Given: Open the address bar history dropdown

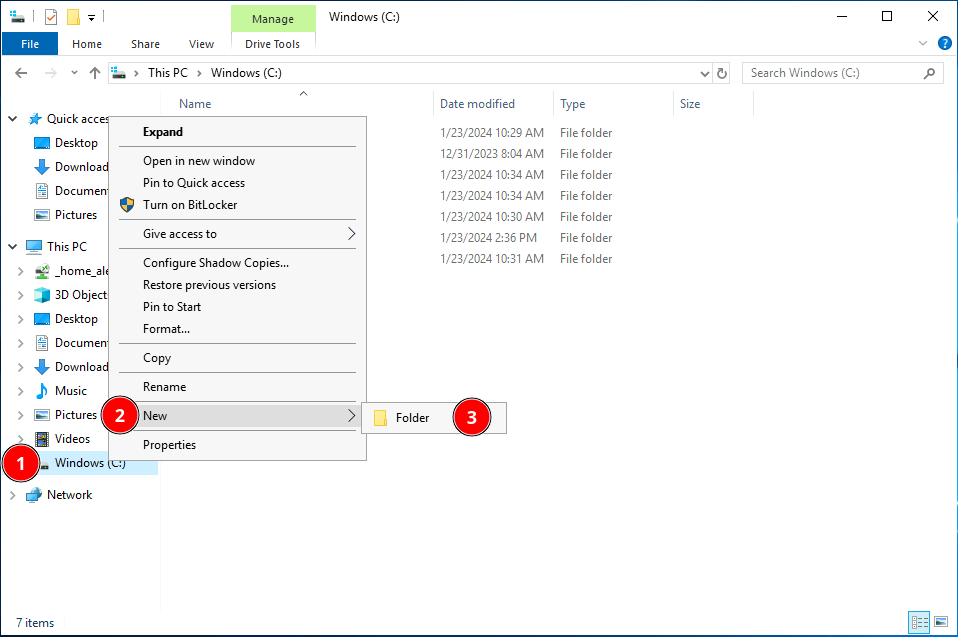Looking at the screenshot, I should (704, 73).
